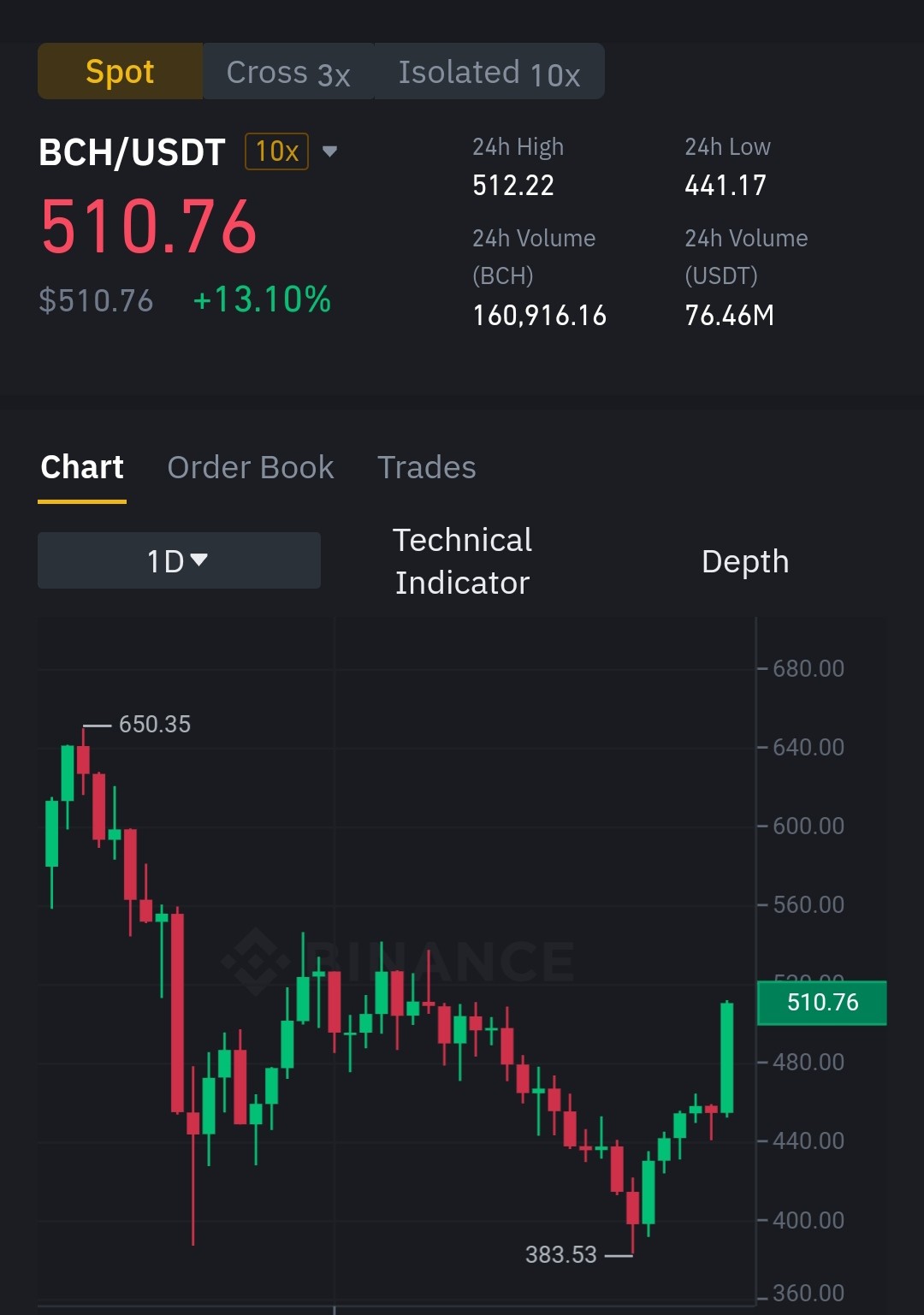
Task: Open Technical Indicator options
Action: tap(462, 561)
